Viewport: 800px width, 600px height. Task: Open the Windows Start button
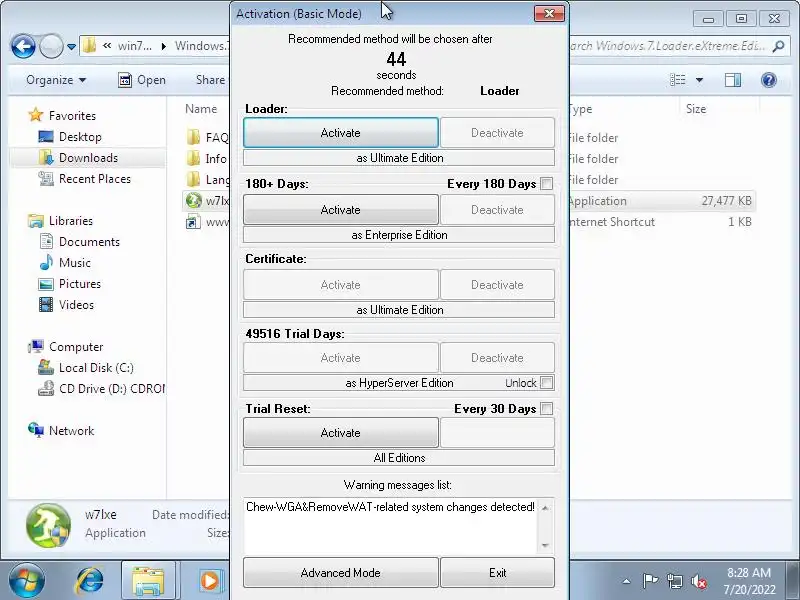(x=27, y=580)
